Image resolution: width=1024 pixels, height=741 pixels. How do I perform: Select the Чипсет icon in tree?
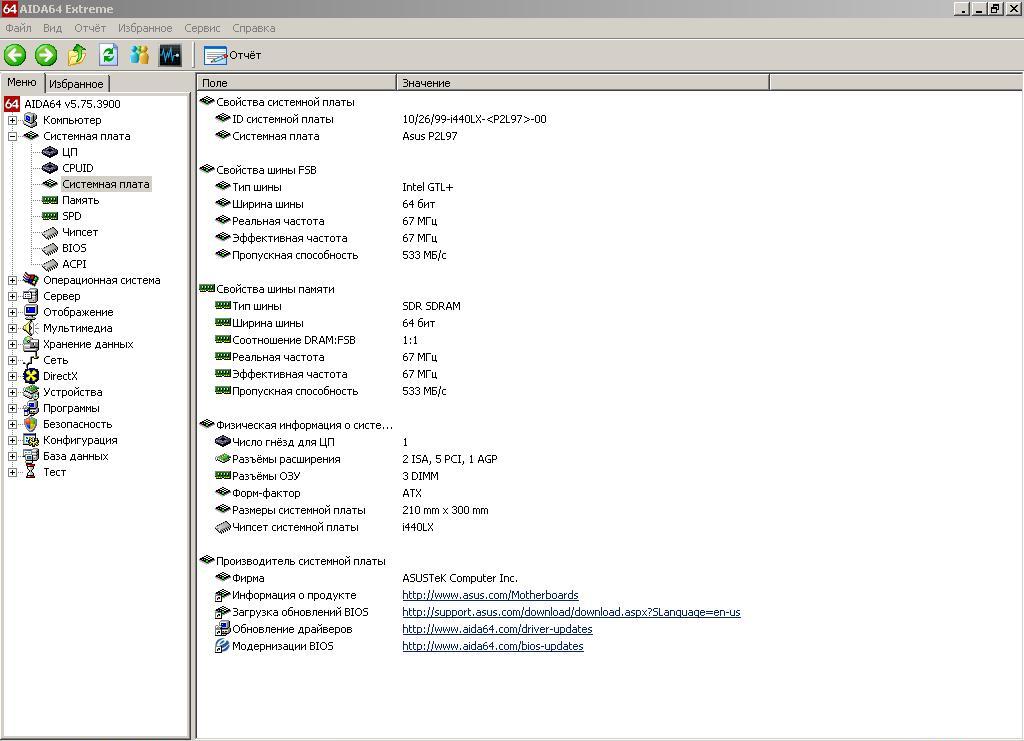point(50,232)
